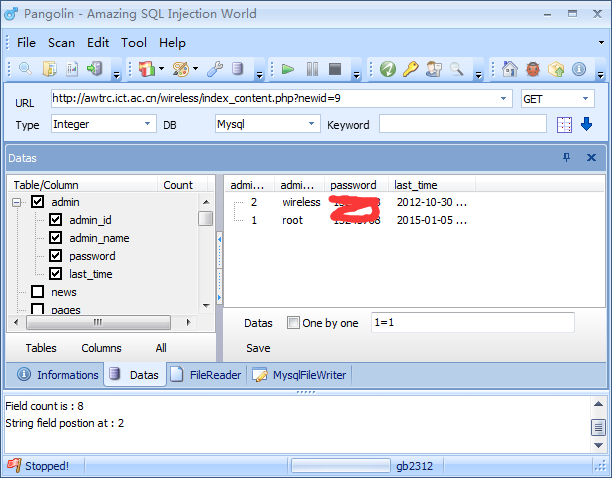Click the Keyword input field
Viewport: 612px width, 478px height.
click(x=463, y=124)
